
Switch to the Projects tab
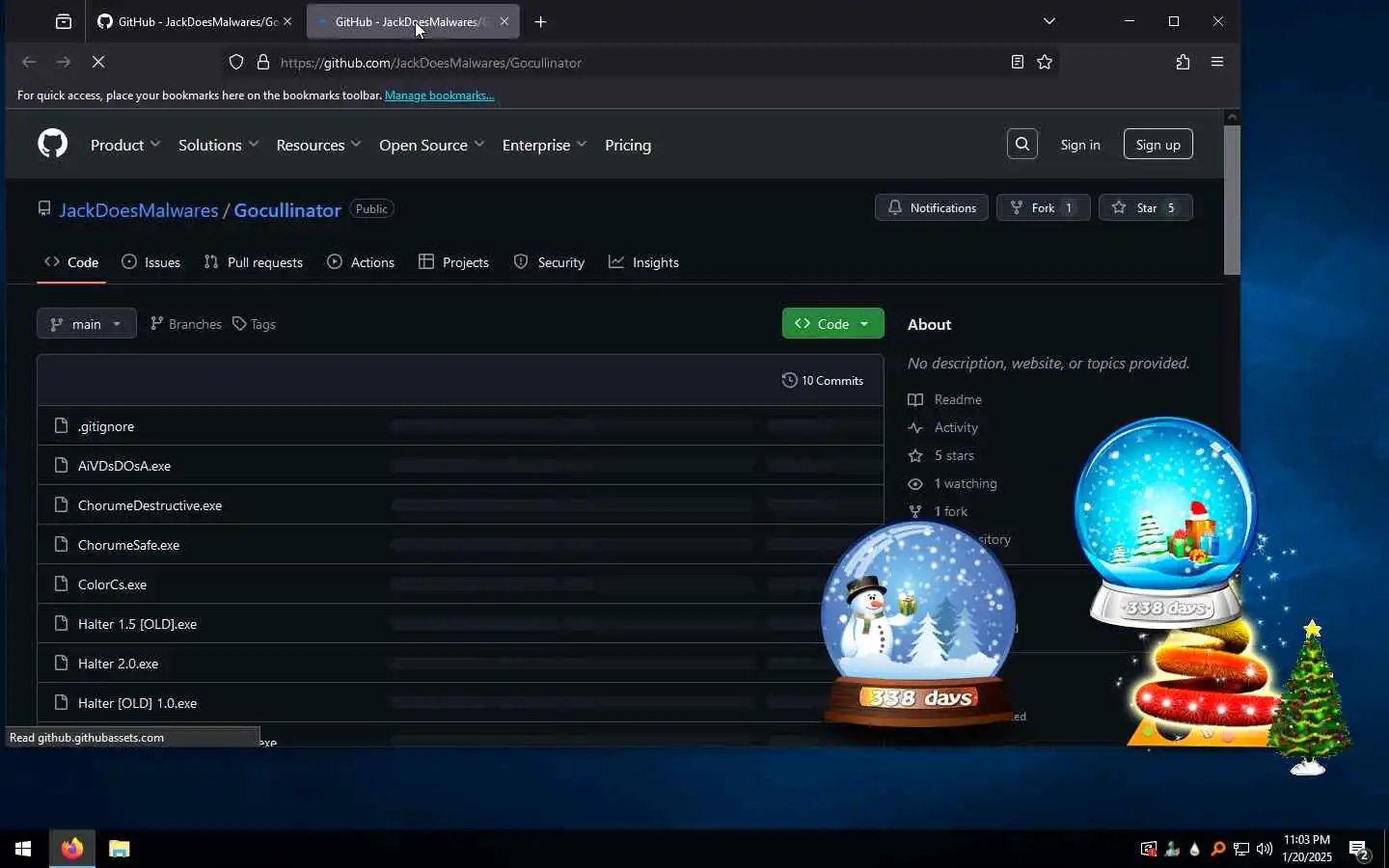[454, 262]
